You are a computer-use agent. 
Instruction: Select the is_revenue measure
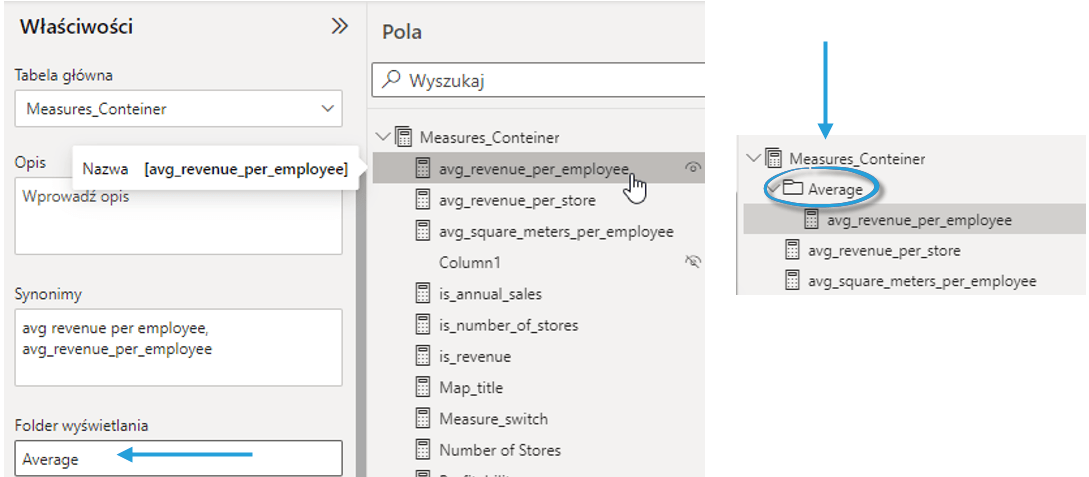tap(474, 356)
